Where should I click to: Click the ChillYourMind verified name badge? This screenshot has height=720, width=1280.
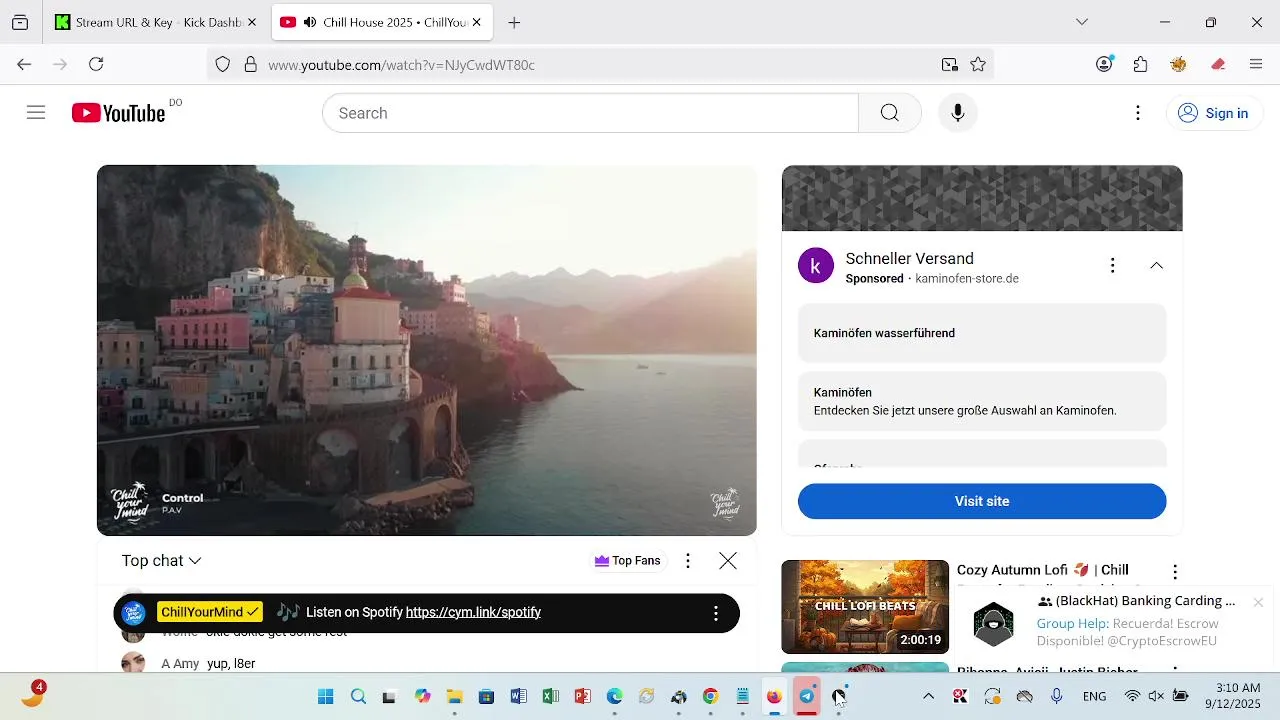[x=210, y=612]
